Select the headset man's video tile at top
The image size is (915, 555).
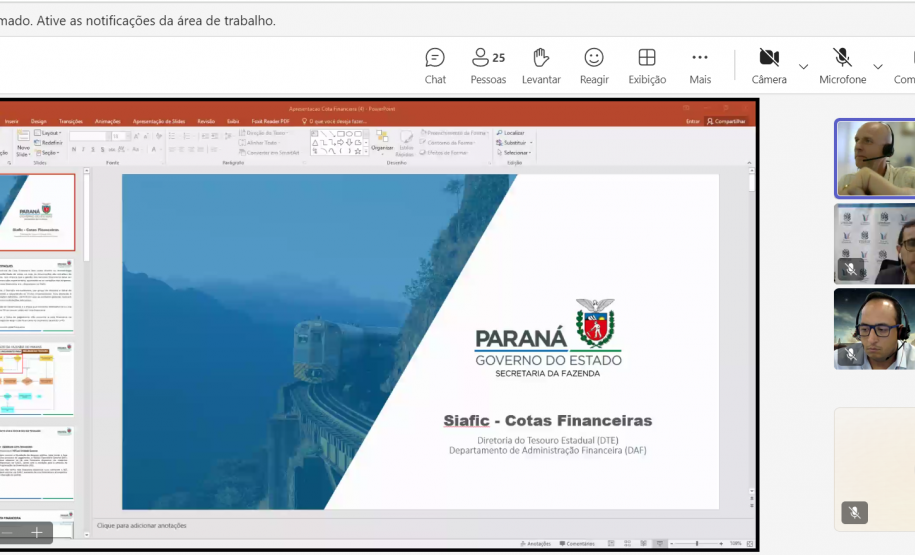click(x=875, y=158)
